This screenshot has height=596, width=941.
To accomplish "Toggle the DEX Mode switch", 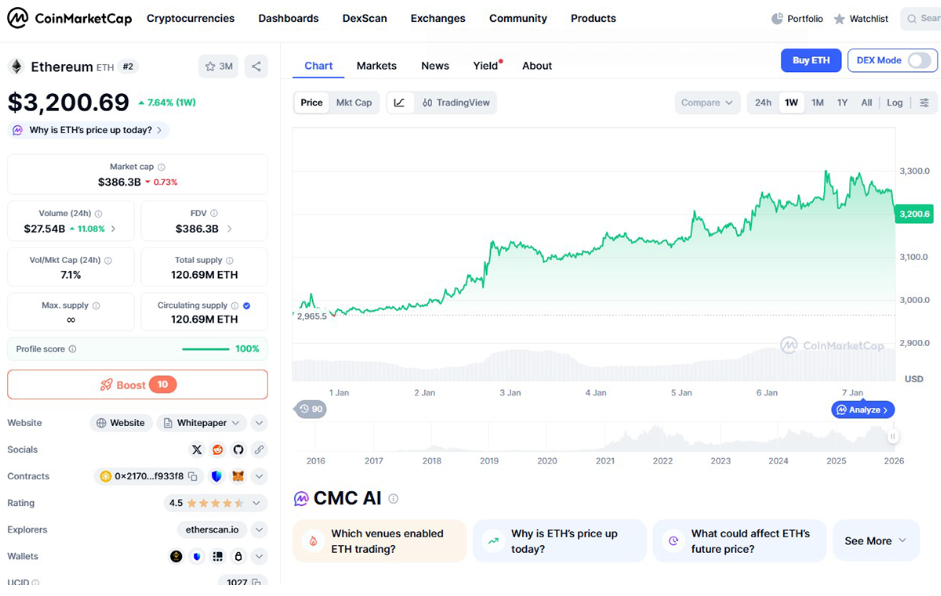I will click(x=918, y=61).
